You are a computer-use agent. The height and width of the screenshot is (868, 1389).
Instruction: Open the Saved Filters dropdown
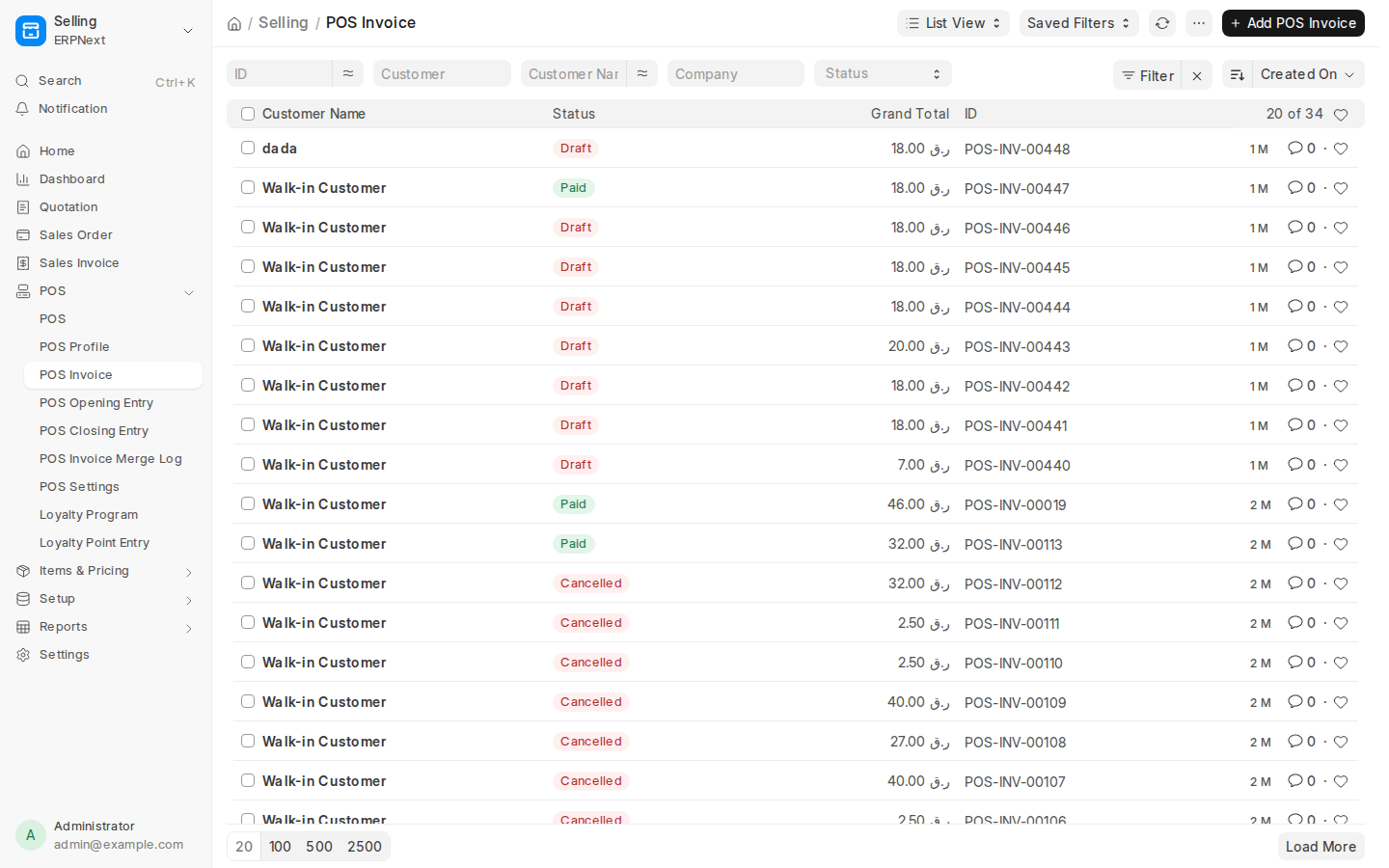(1078, 23)
